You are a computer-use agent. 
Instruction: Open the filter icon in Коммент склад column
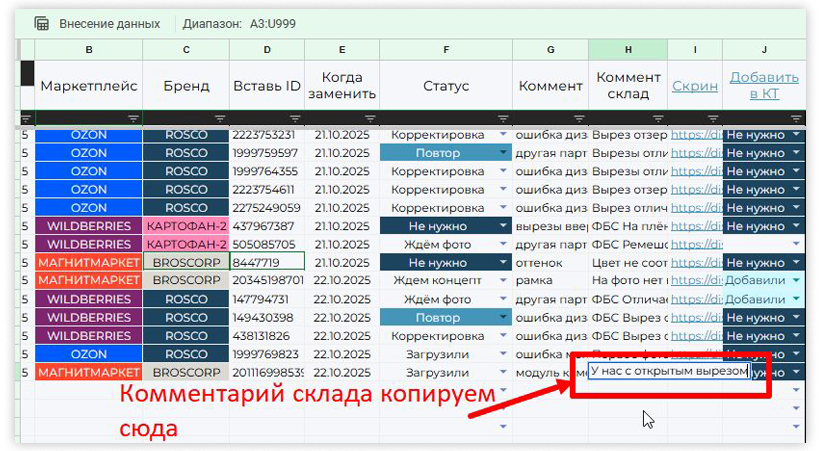(658, 118)
